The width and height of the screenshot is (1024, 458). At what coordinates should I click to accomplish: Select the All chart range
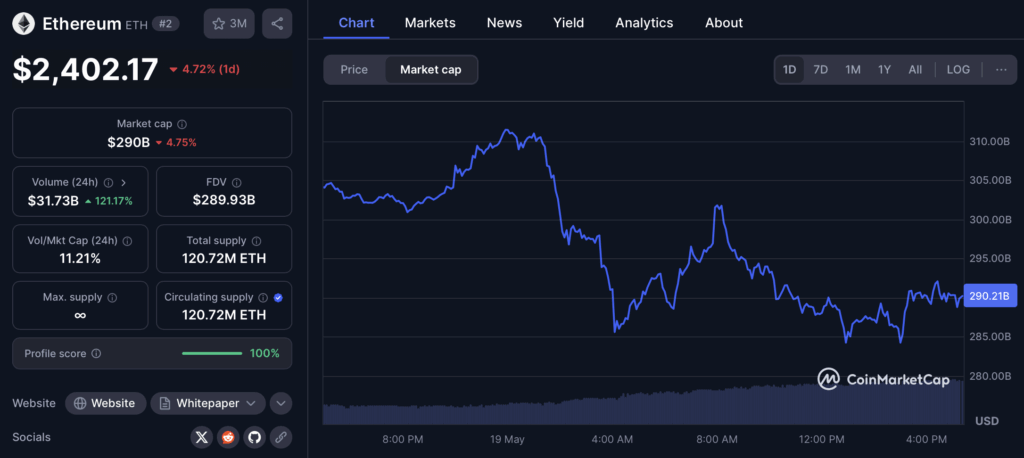(915, 70)
